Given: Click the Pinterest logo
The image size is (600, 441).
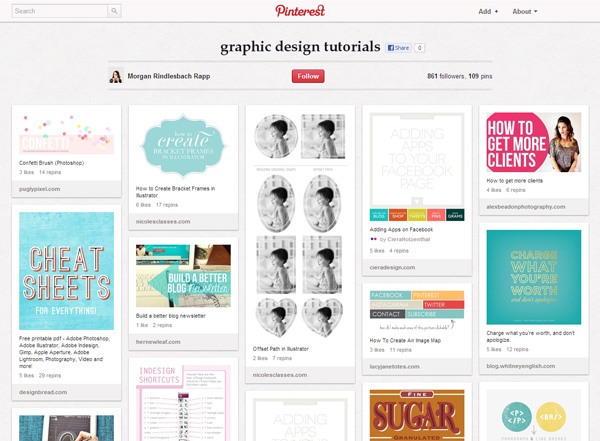Looking at the screenshot, I should (x=300, y=11).
